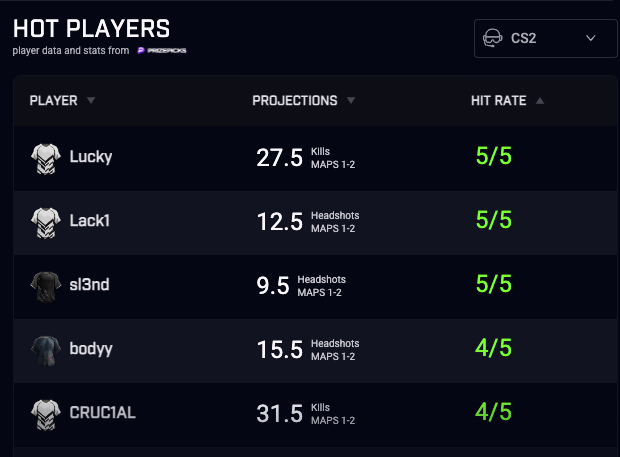Click CRUC1AL's white jersey icon

[x=46, y=413]
